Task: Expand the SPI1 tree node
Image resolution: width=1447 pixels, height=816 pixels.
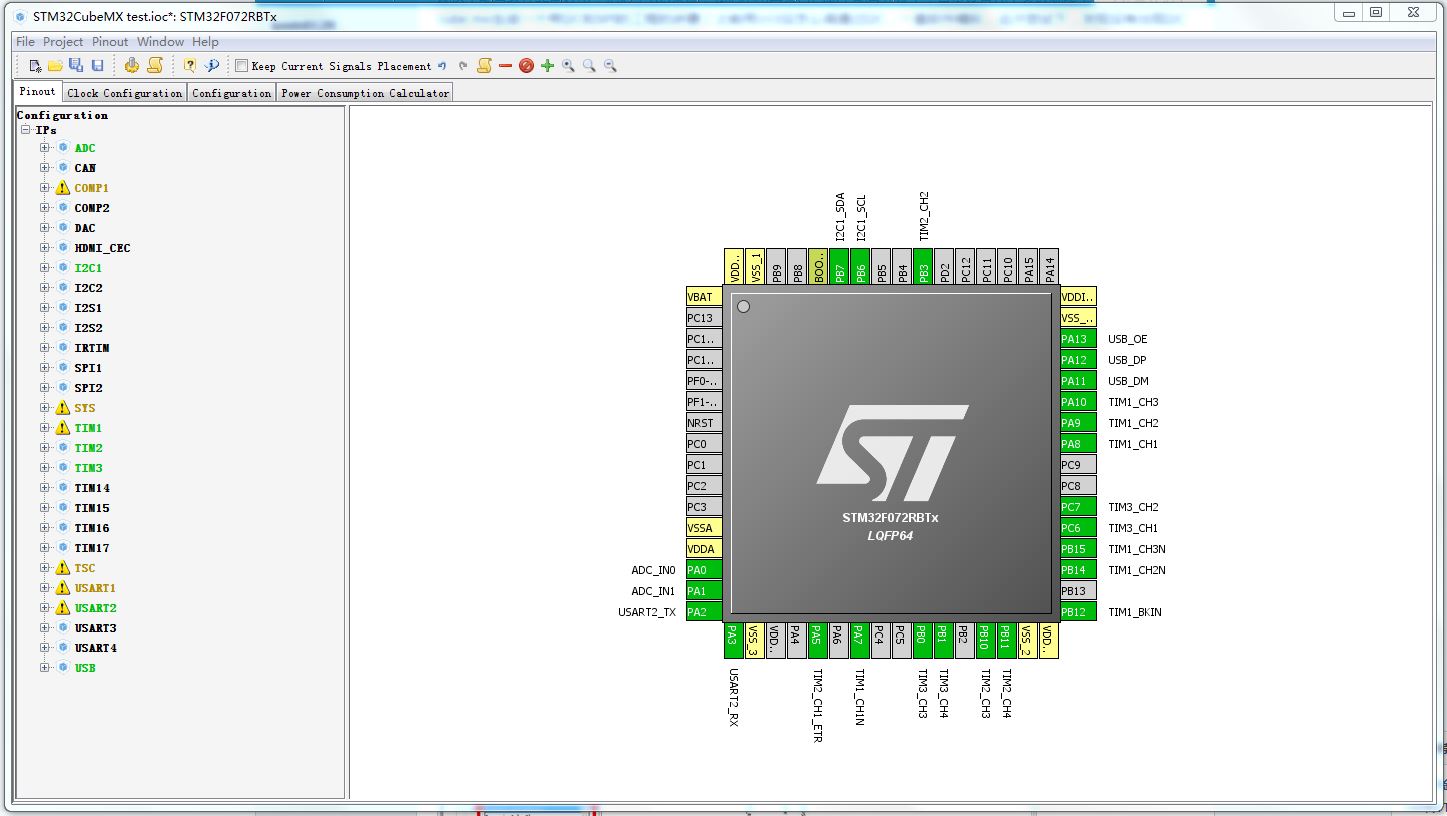Action: click(x=45, y=368)
